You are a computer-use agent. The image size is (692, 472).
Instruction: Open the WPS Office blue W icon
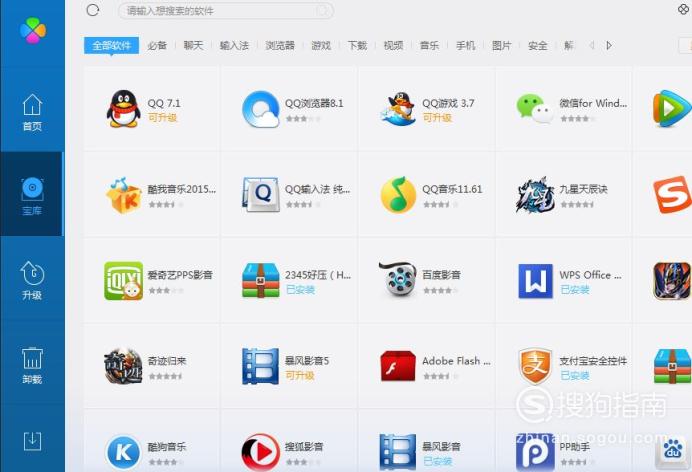point(535,281)
